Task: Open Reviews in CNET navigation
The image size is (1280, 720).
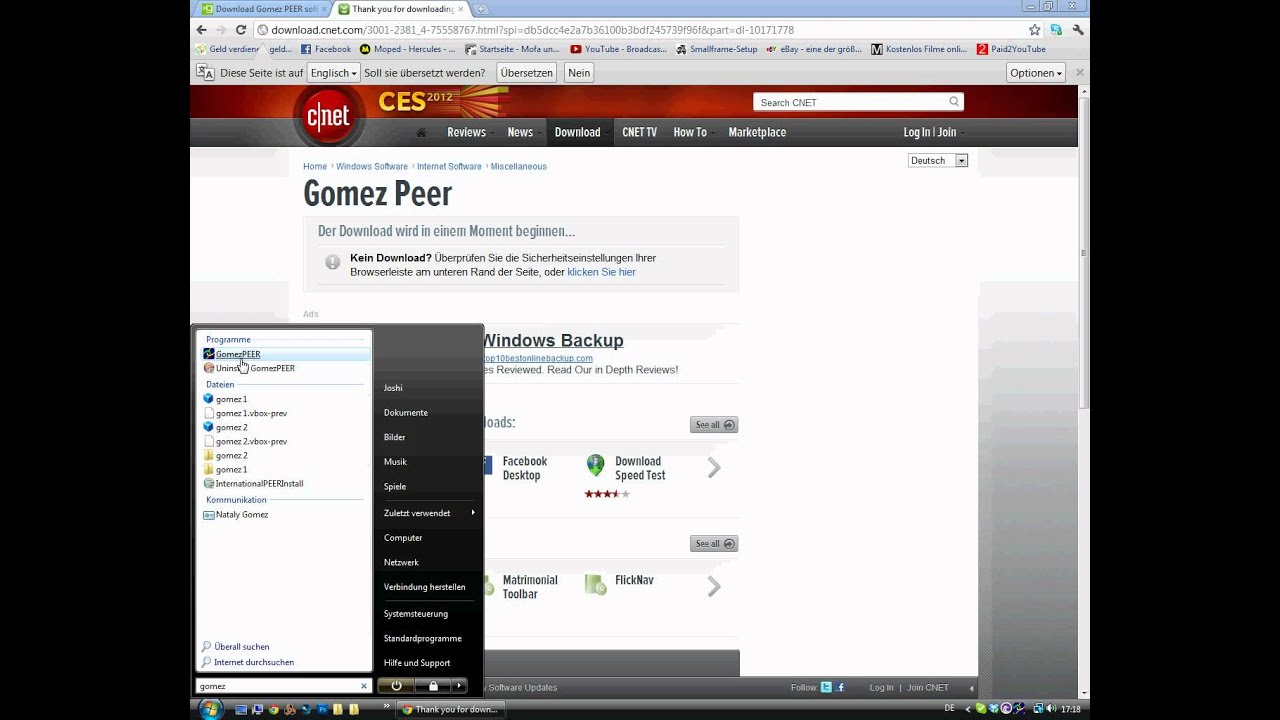Action: coord(466,132)
